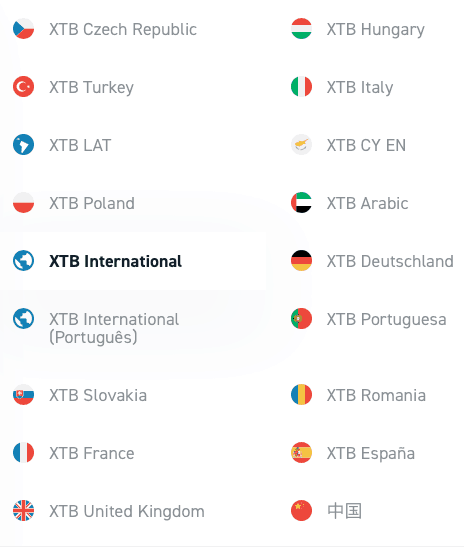Switch to XTB Romania
Screen dimensions: 464x554
(x=376, y=395)
